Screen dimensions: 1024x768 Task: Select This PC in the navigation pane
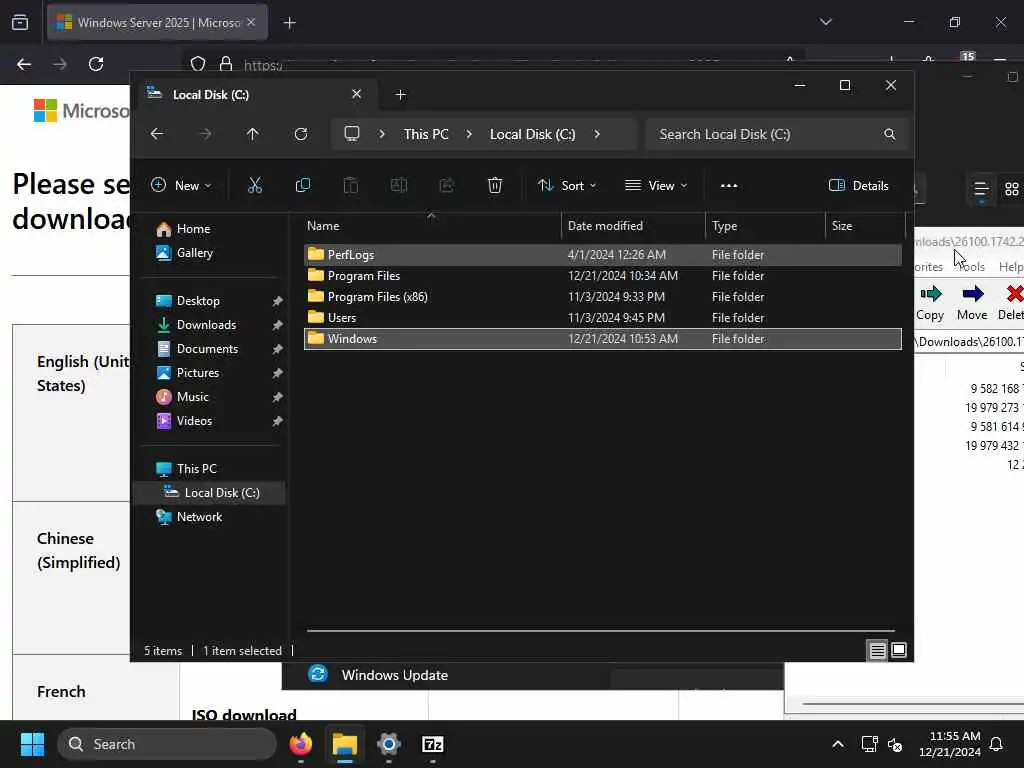[x=197, y=468]
